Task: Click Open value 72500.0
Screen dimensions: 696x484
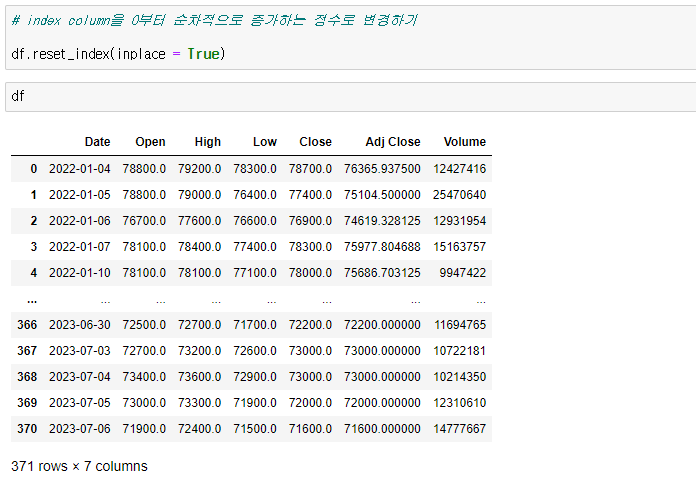Action: point(144,325)
